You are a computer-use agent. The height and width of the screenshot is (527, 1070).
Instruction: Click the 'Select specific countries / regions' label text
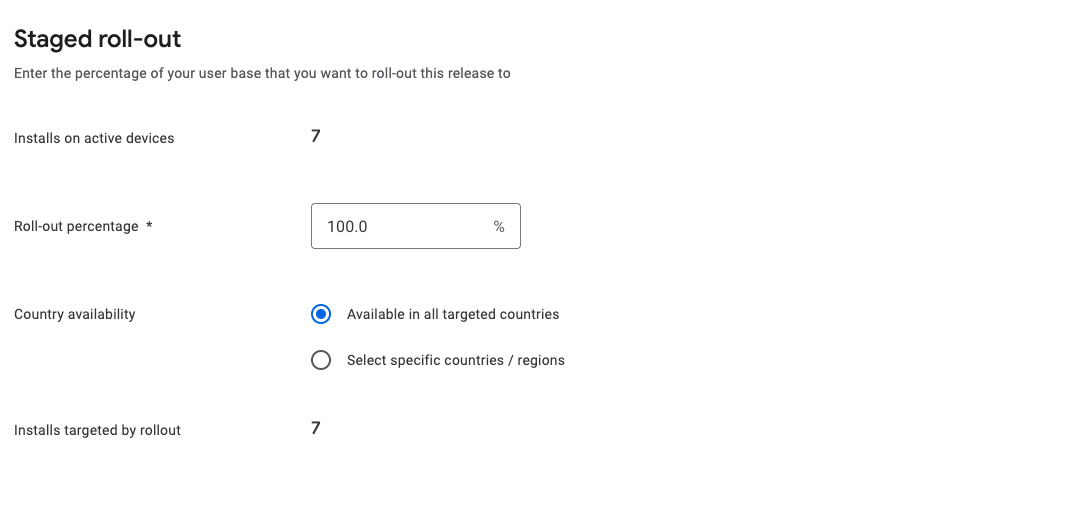point(455,360)
